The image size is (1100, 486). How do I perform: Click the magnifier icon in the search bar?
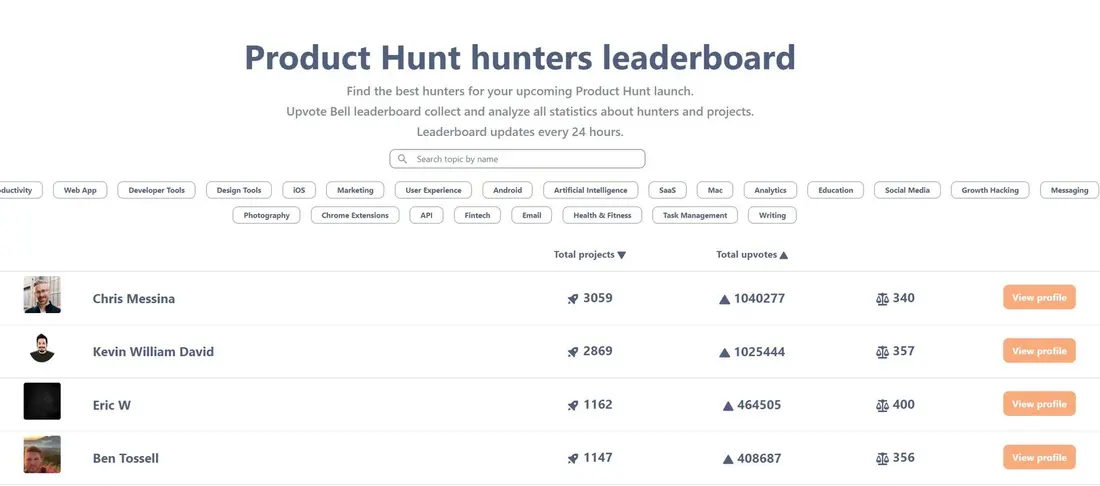point(402,159)
